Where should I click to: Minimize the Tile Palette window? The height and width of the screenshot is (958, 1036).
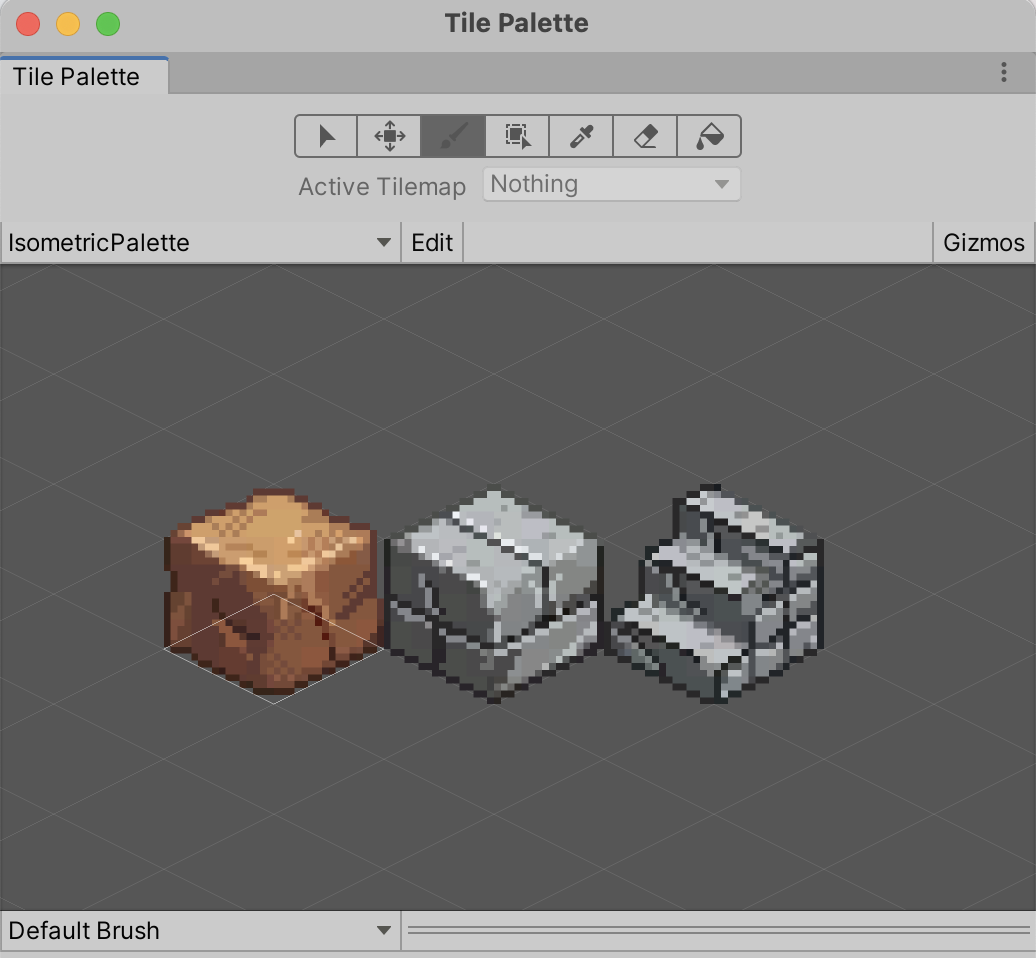click(x=68, y=24)
